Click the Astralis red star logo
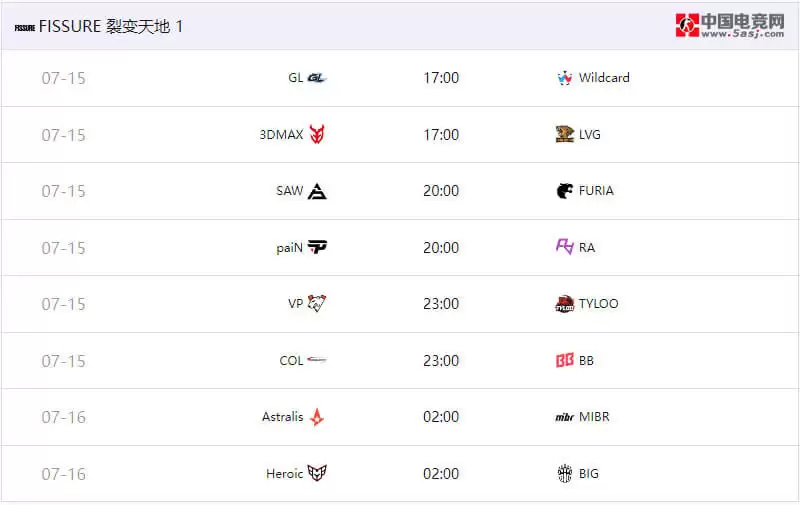 pos(317,417)
